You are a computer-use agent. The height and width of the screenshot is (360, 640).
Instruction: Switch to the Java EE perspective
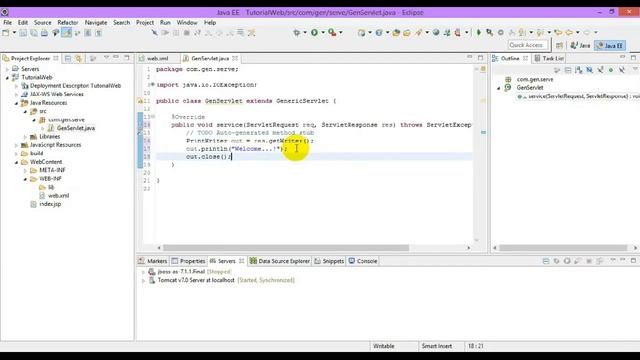[x=610, y=45]
